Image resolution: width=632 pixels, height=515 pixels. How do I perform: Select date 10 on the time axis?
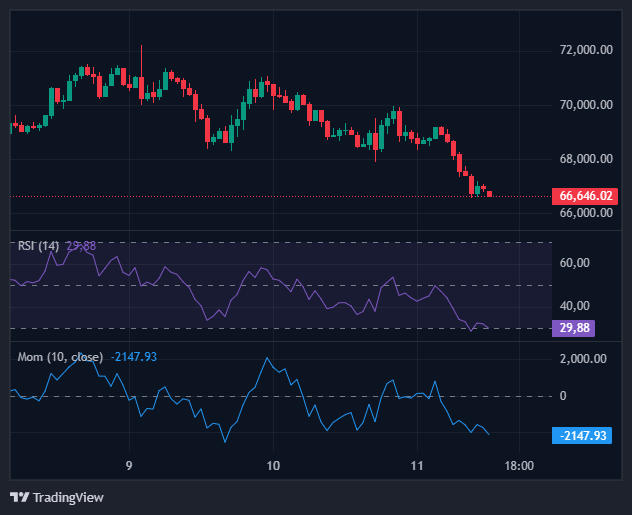coord(273,466)
